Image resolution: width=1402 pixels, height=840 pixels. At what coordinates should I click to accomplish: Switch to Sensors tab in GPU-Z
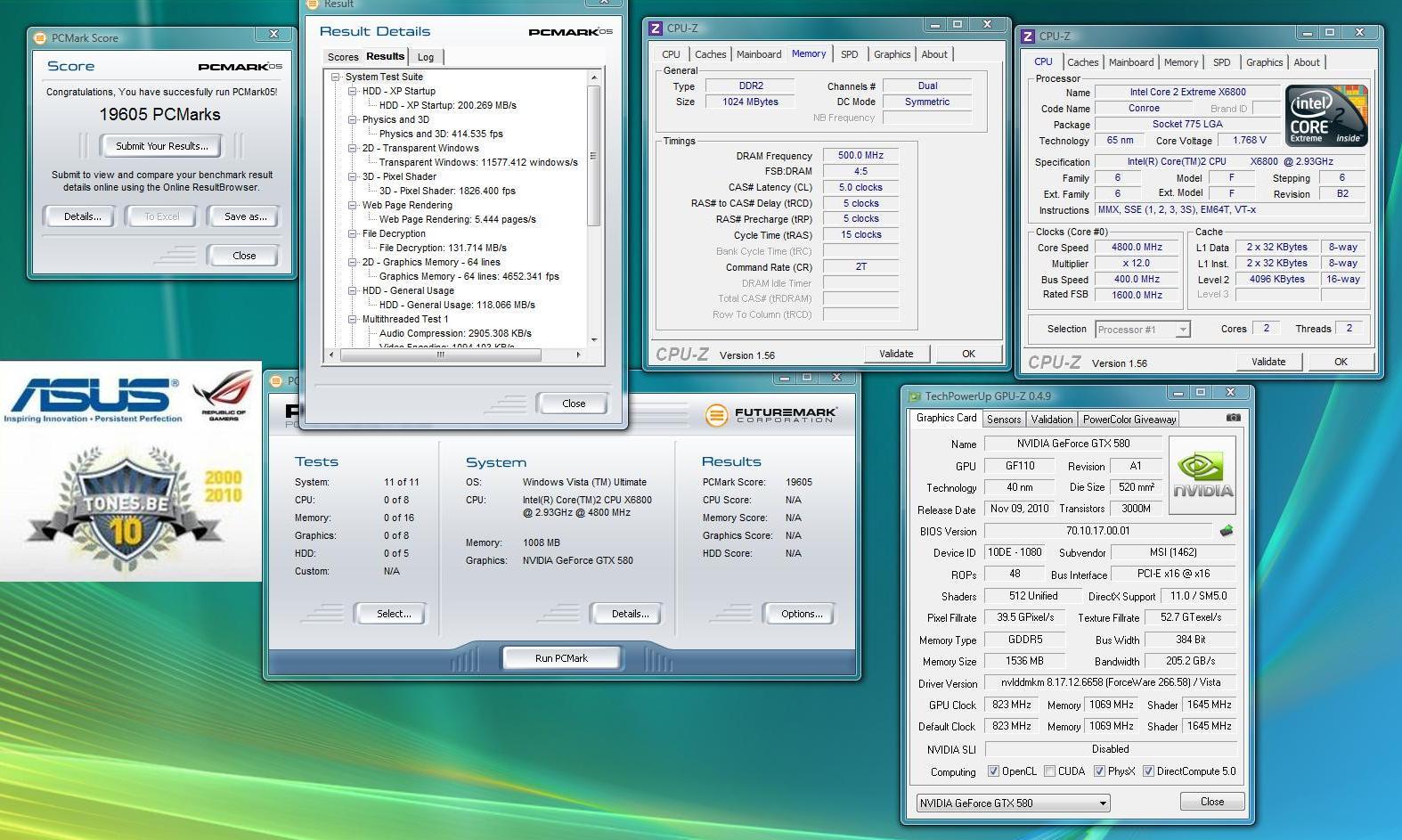point(1004,419)
